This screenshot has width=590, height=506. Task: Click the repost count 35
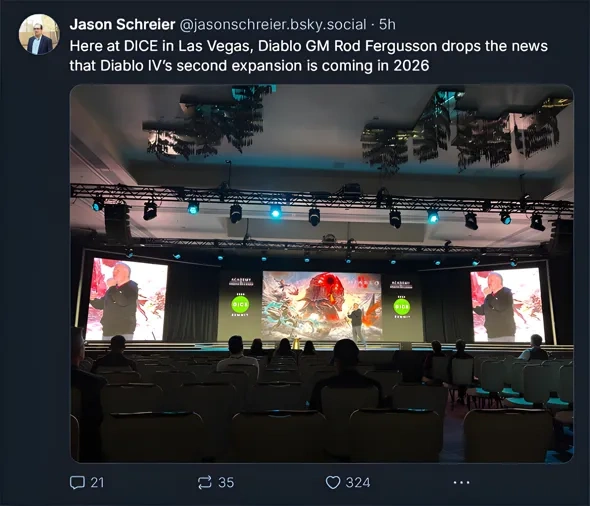tap(226, 482)
